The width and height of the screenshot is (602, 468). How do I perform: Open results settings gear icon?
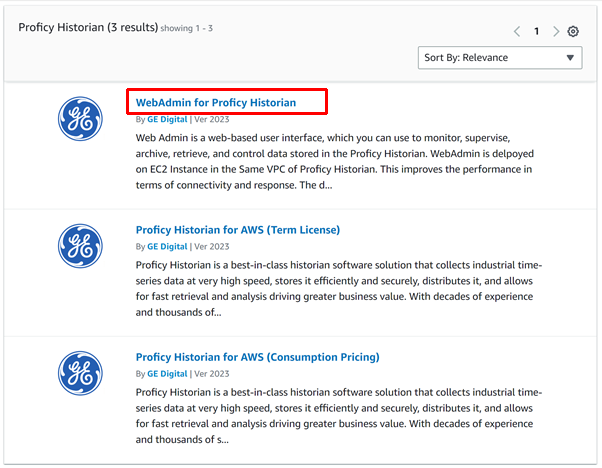click(x=573, y=31)
